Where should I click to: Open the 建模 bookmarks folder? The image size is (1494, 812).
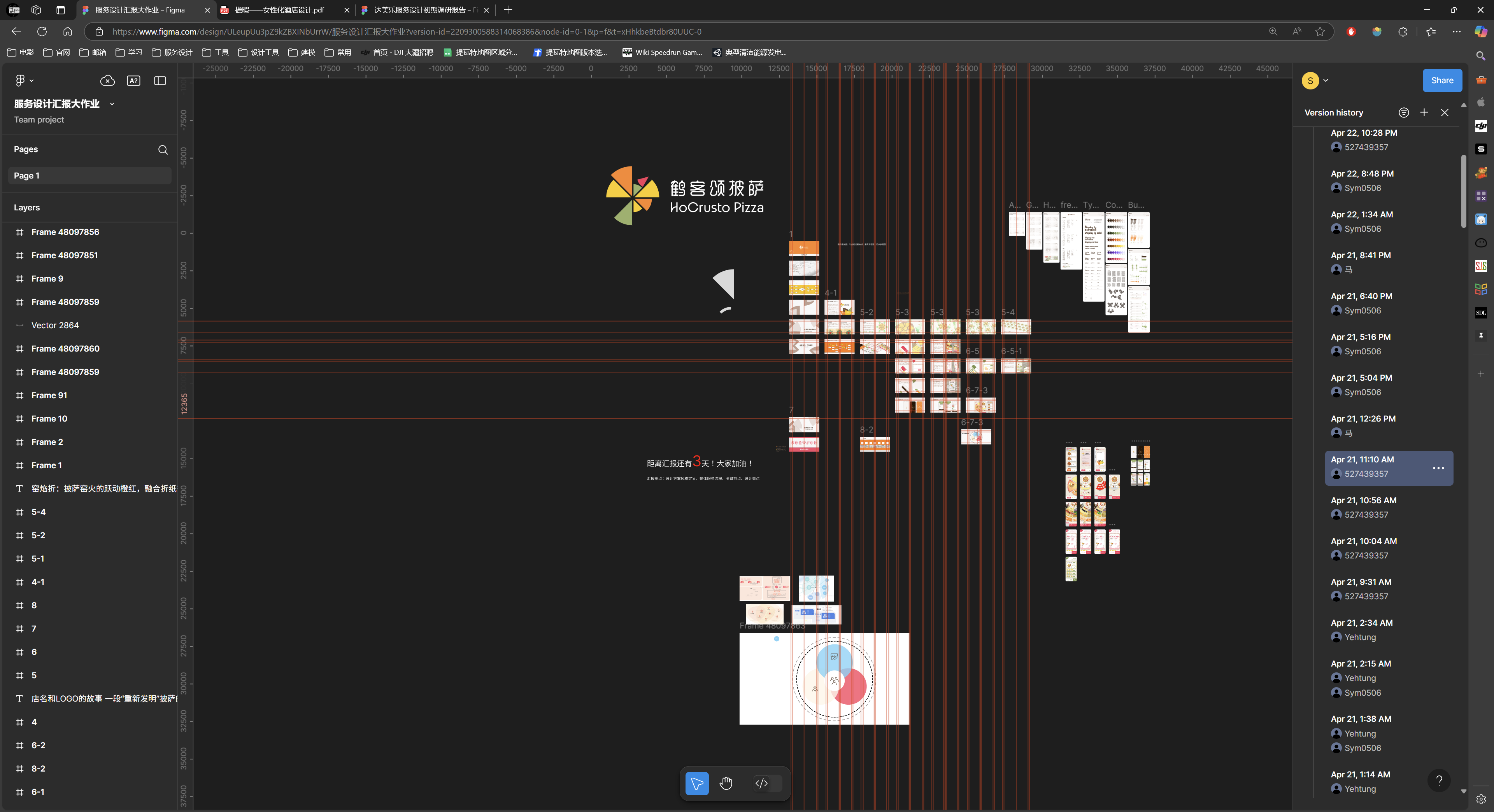[x=302, y=52]
